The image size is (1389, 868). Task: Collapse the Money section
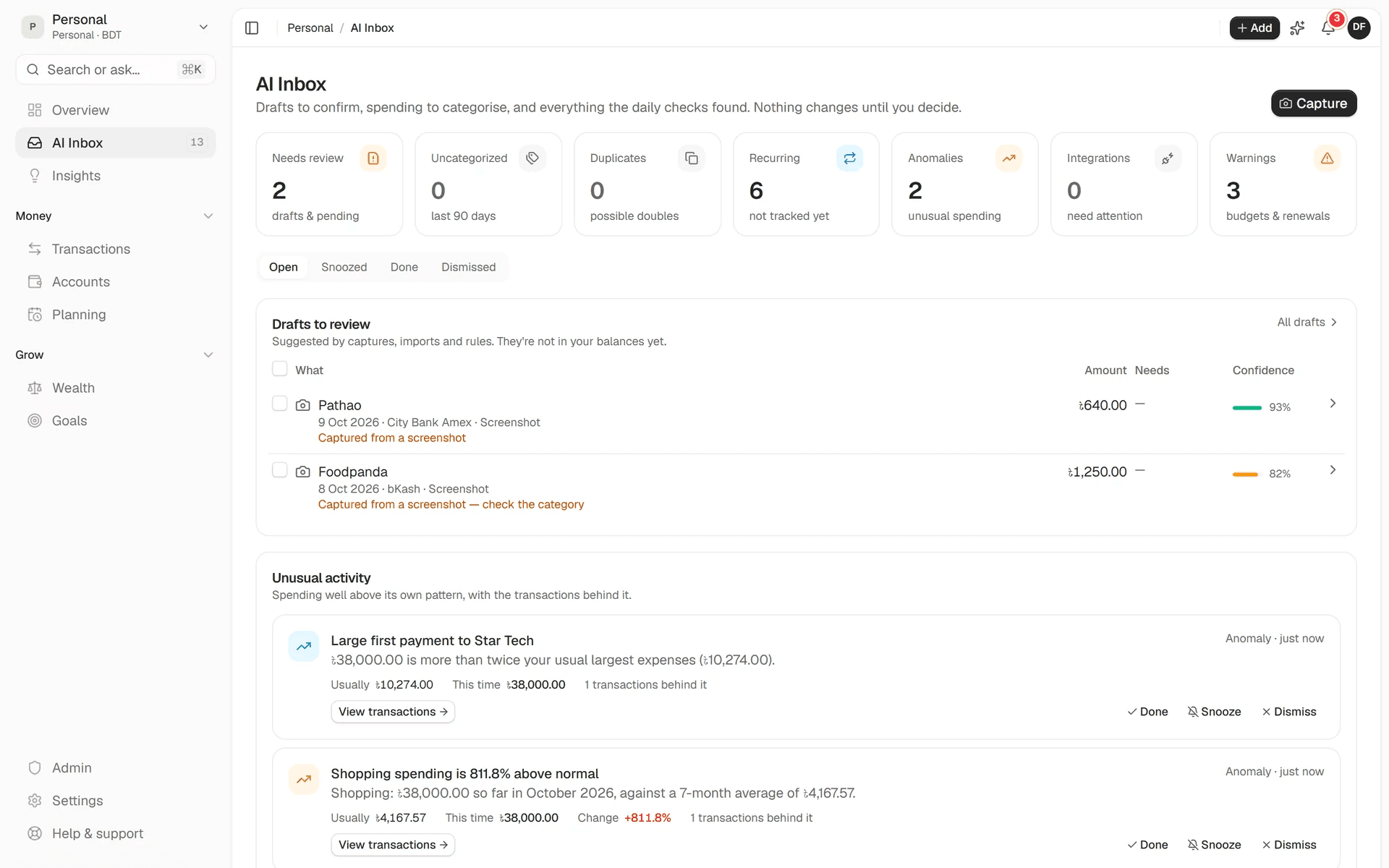pos(116,216)
